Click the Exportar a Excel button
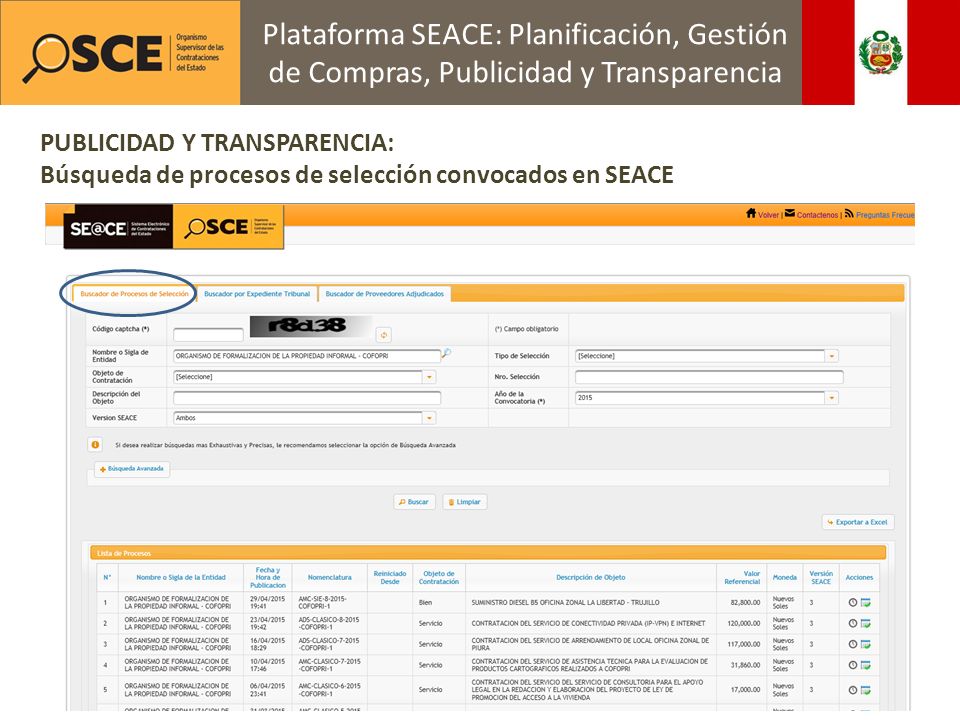Screen dimensions: 960x720 (857, 522)
